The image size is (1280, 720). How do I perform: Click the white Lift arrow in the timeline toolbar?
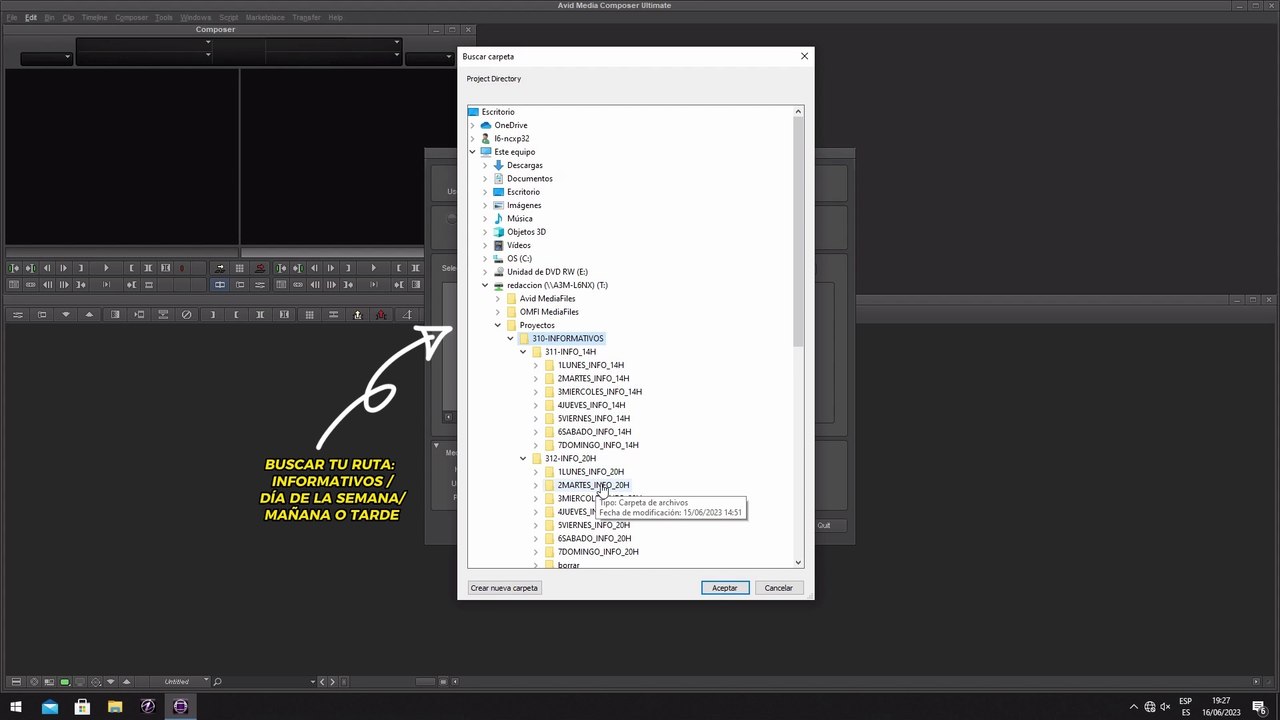coord(358,315)
